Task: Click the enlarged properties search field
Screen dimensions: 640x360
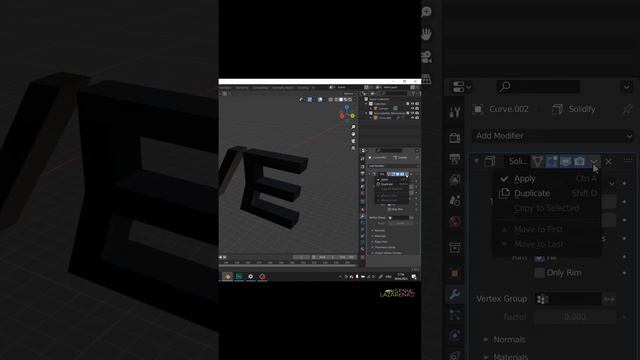Action: click(x=538, y=87)
